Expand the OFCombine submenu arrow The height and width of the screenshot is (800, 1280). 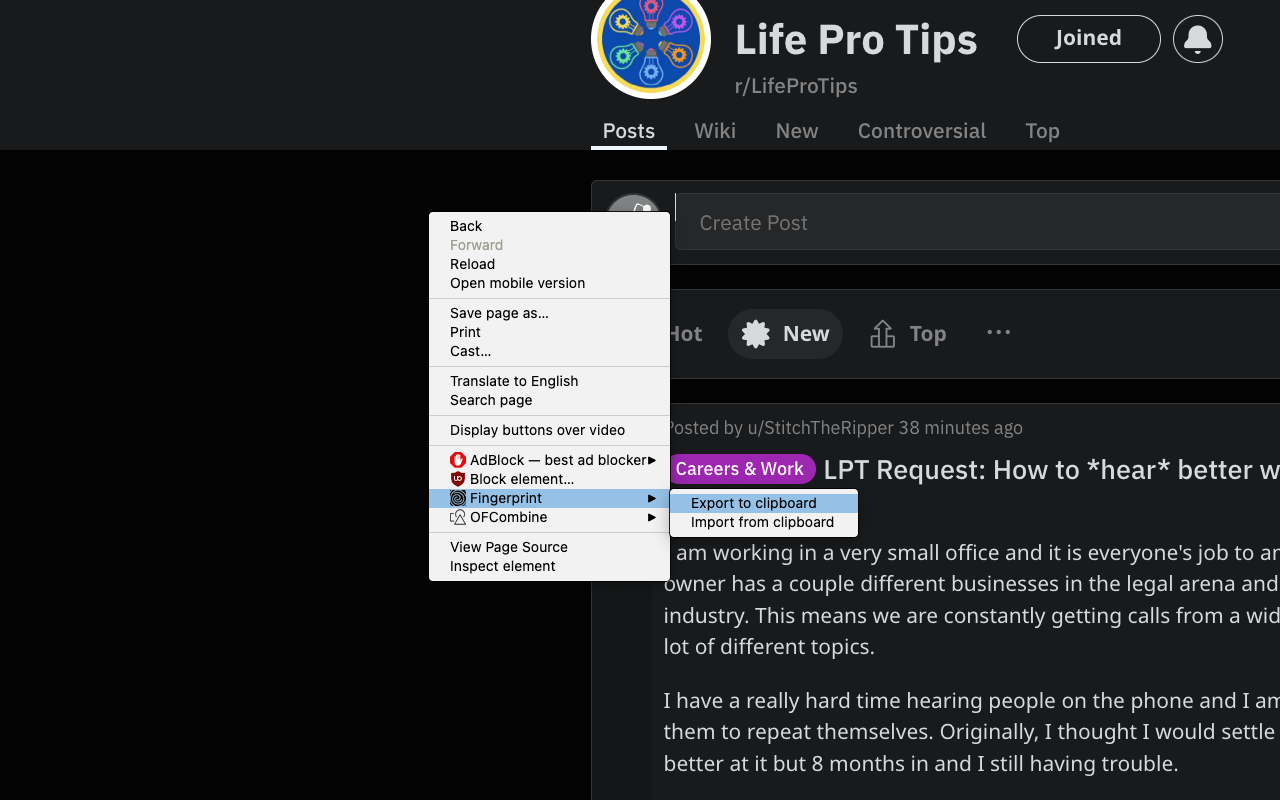(652, 517)
